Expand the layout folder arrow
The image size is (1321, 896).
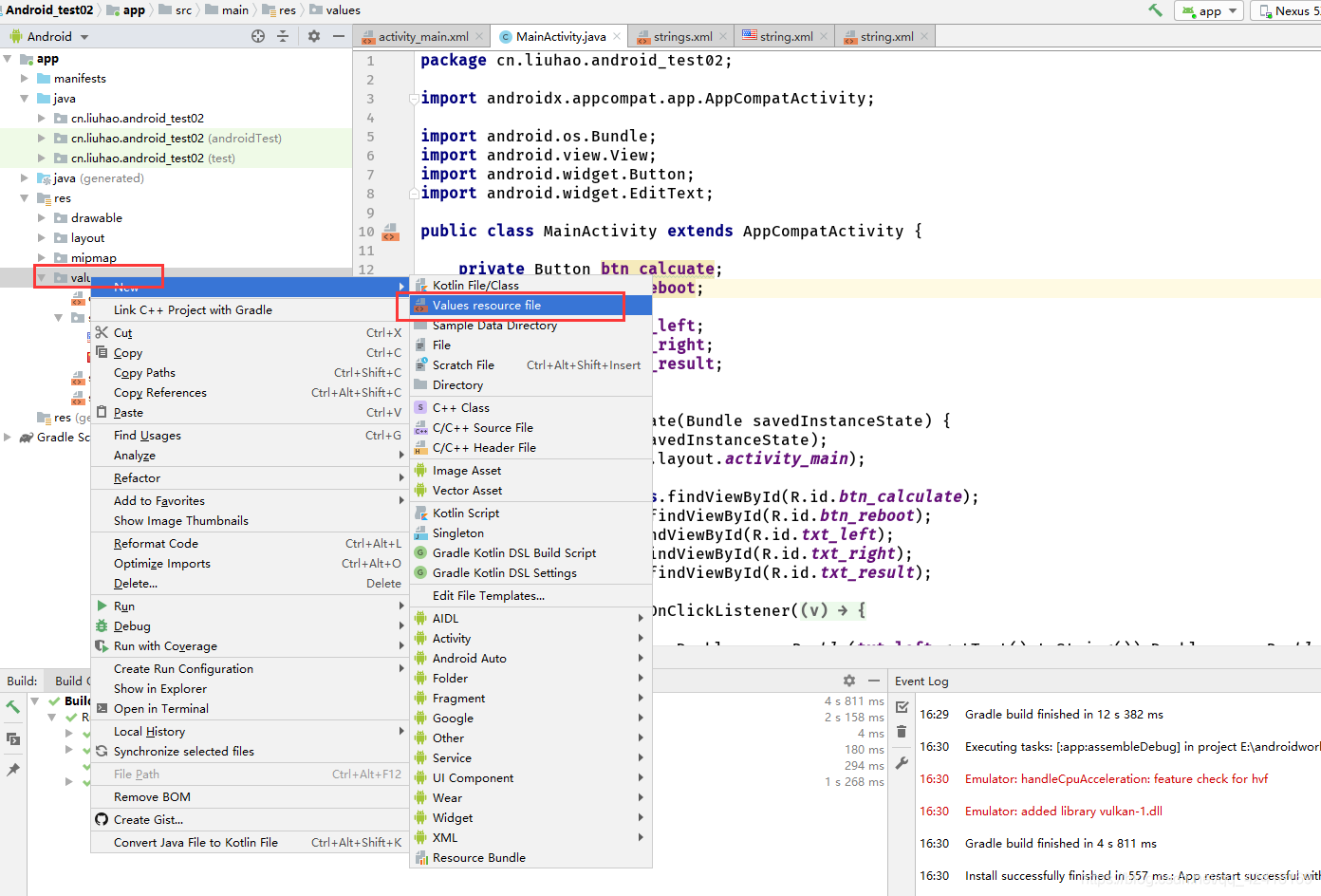(42, 238)
